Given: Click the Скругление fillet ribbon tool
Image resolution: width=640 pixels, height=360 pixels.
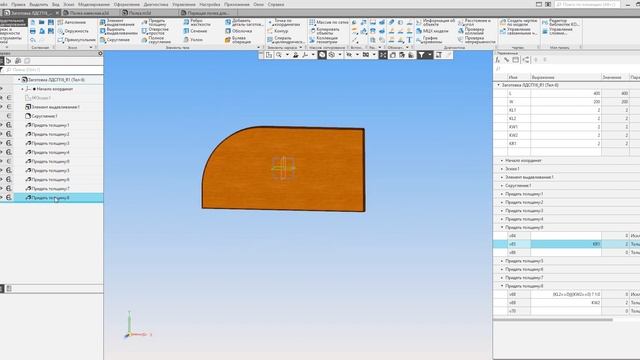Looking at the screenshot, I should coord(115,40).
